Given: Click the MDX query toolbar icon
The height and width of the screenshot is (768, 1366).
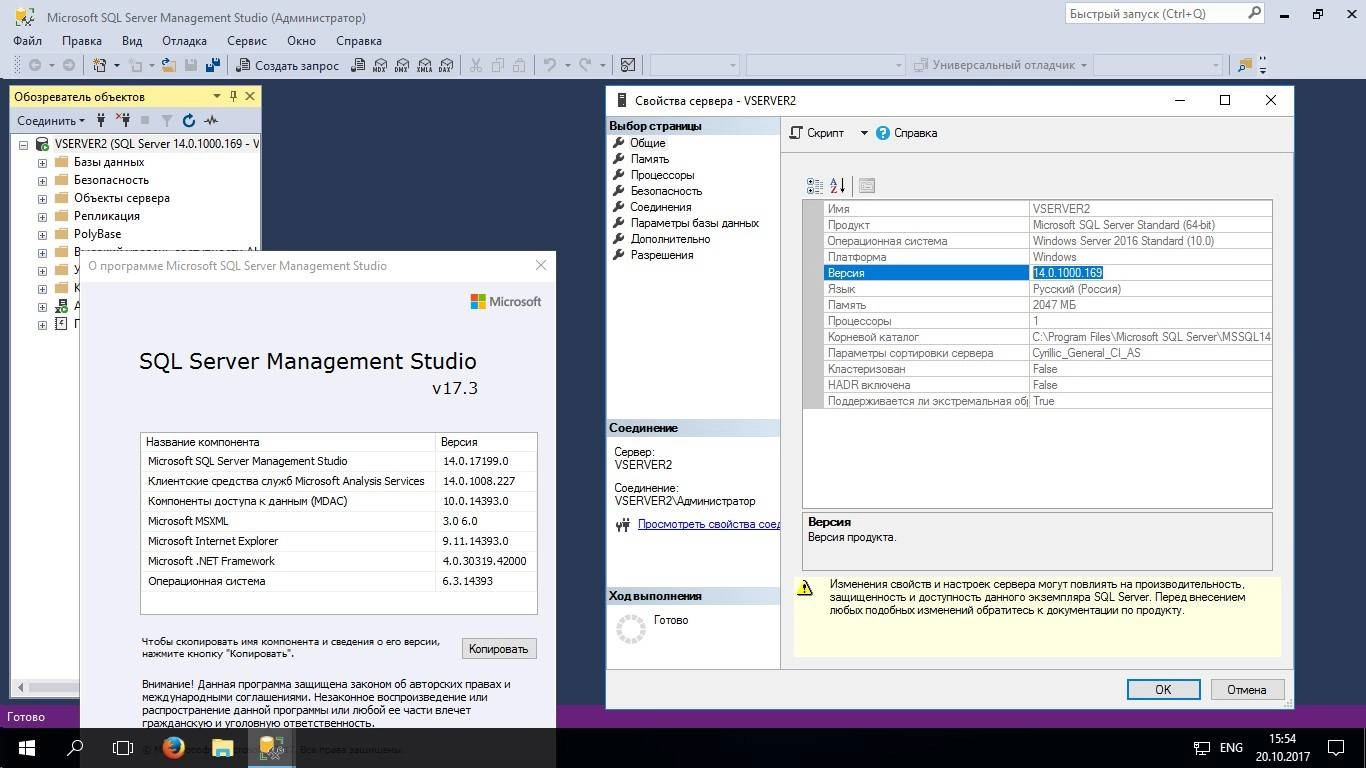Looking at the screenshot, I should click(x=380, y=65).
